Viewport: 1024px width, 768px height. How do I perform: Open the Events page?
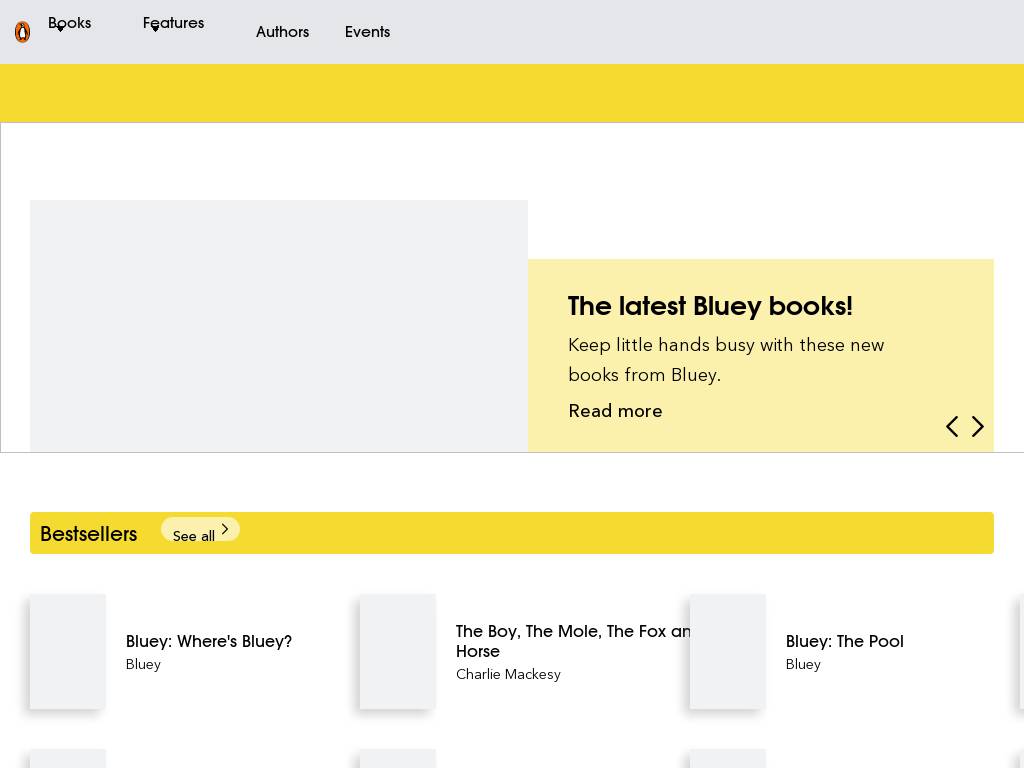[367, 32]
